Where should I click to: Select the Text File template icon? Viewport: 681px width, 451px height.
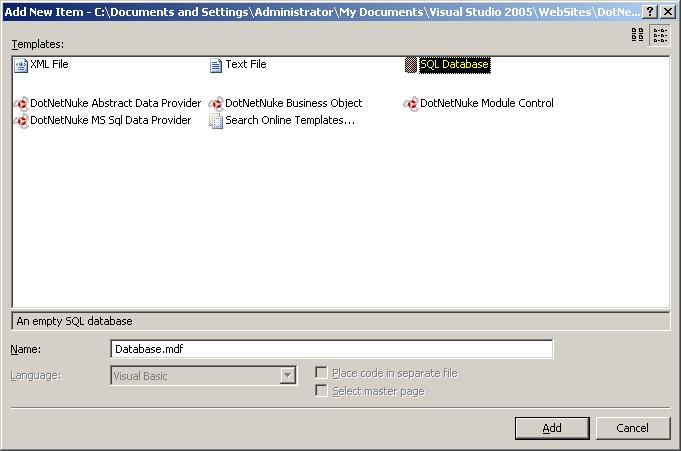coord(216,65)
